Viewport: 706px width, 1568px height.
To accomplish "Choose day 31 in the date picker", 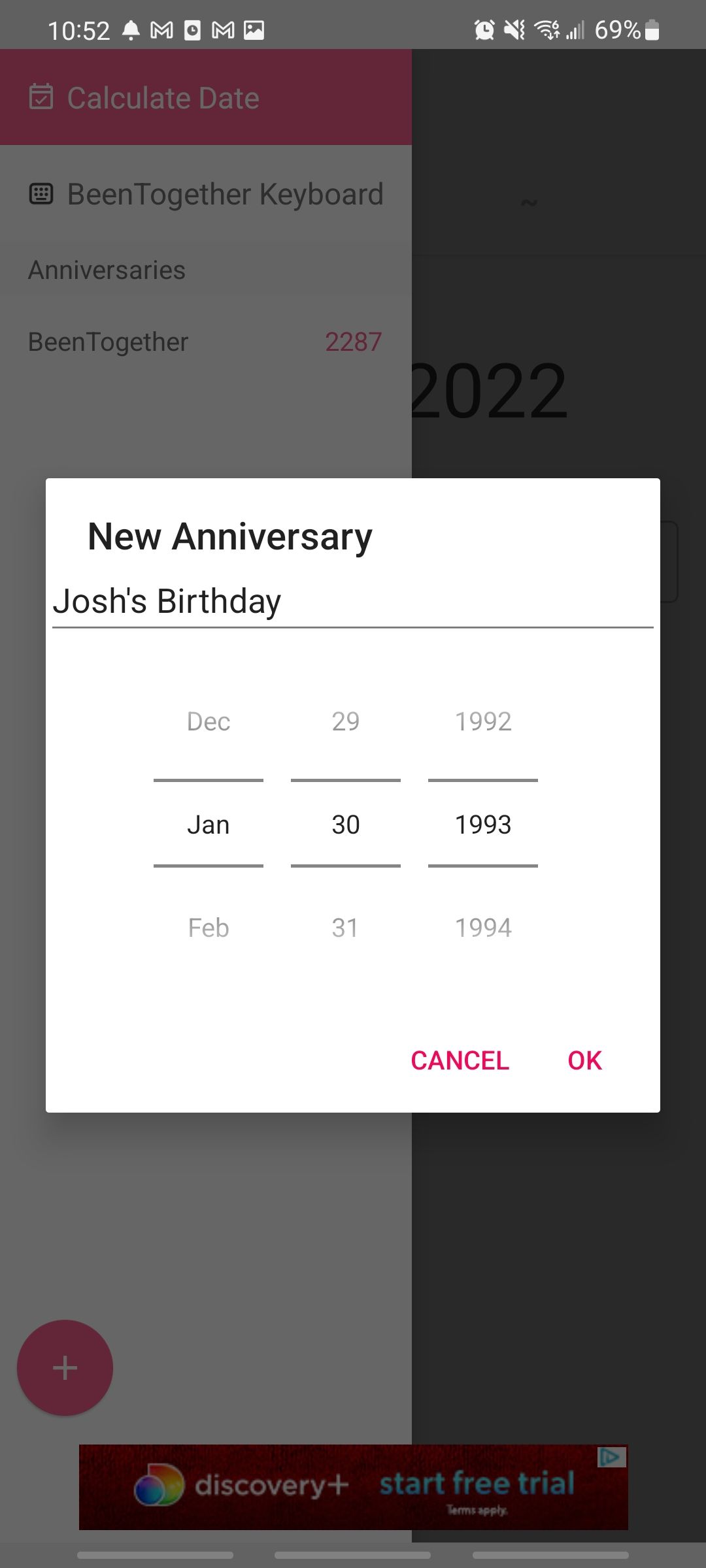I will click(345, 928).
